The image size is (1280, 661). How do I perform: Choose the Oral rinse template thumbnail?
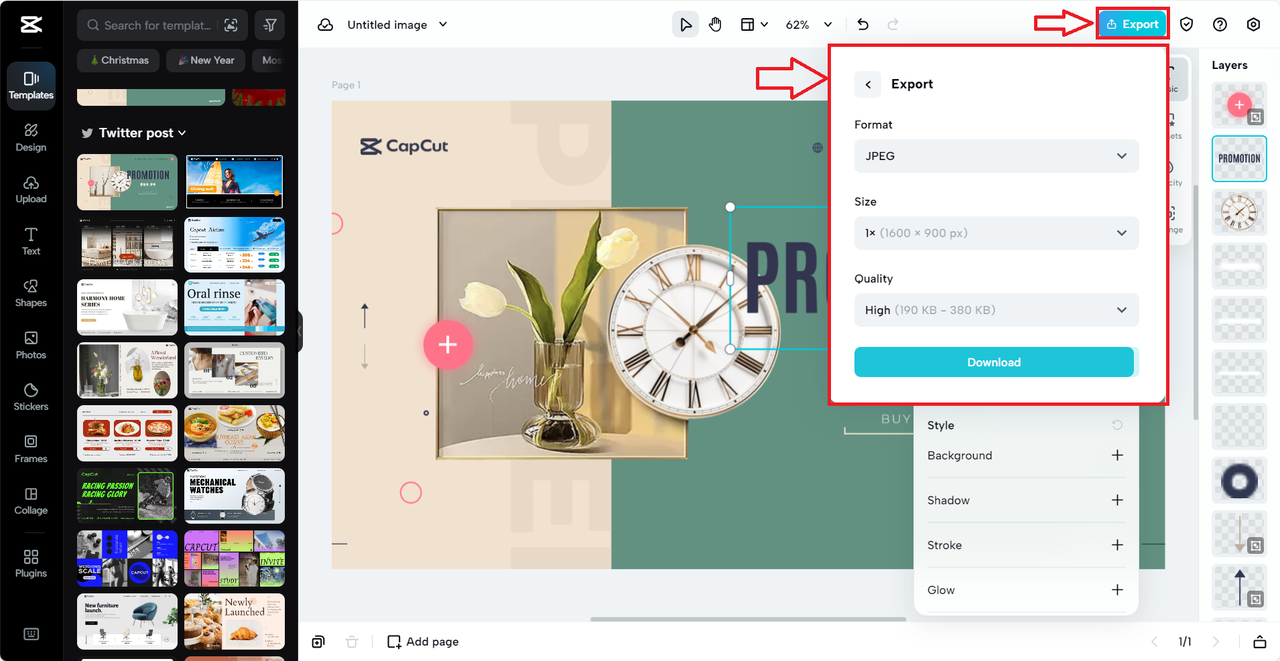[235, 307]
